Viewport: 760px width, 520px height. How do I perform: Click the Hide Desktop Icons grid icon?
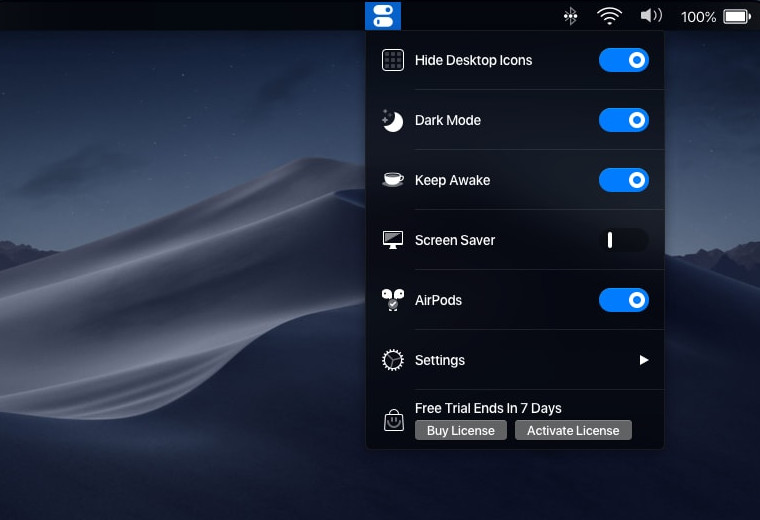point(393,60)
